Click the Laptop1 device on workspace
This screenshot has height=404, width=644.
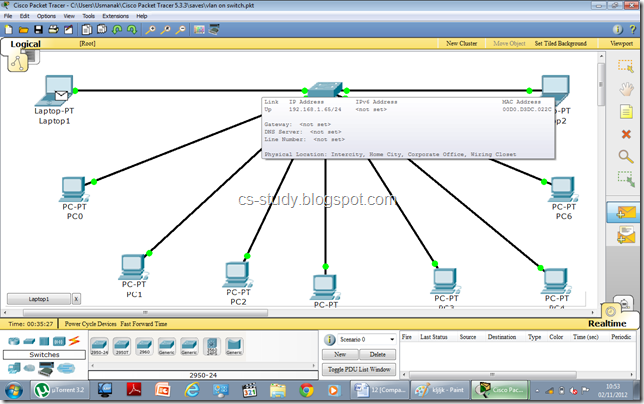54,90
